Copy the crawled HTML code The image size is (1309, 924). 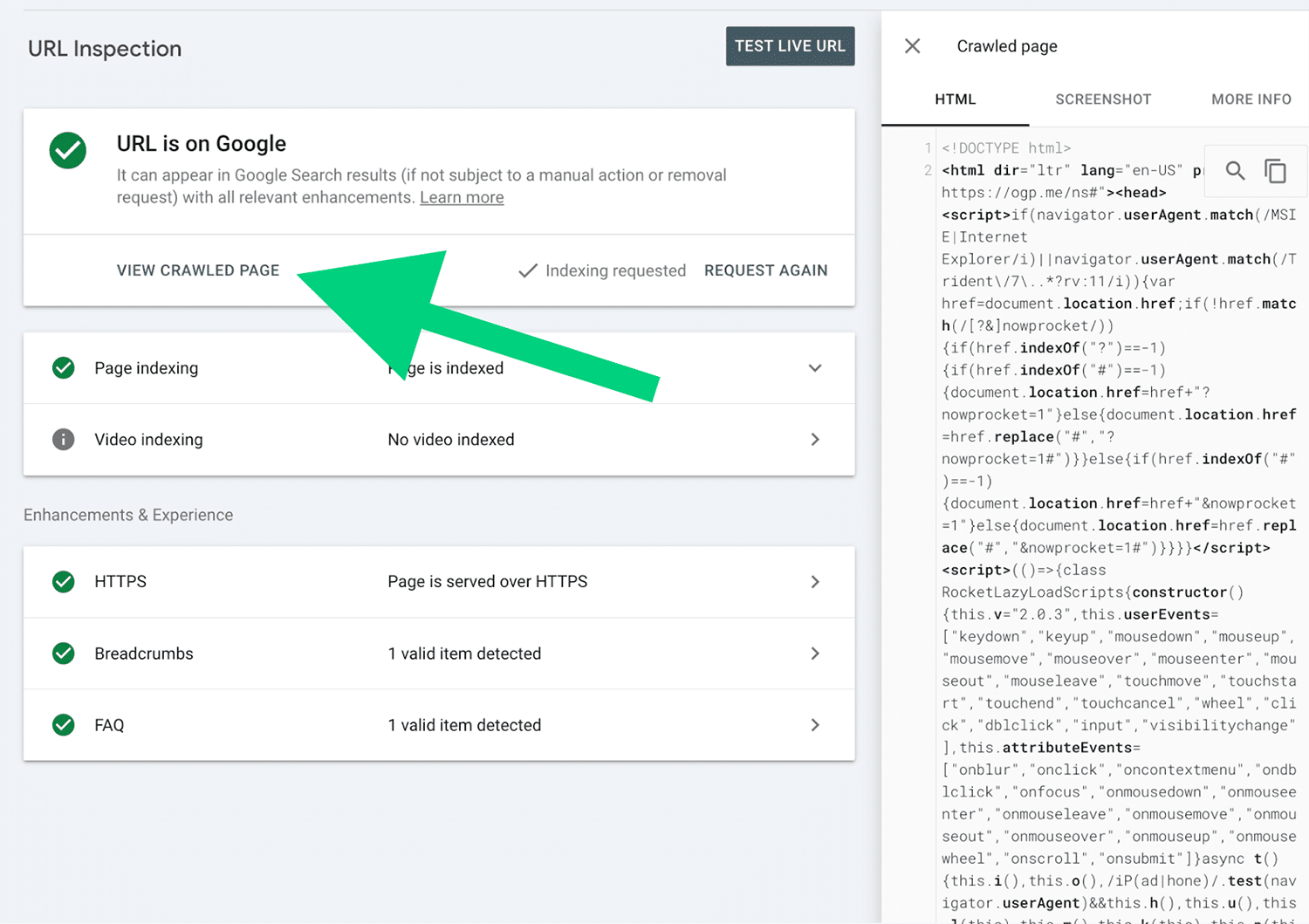tap(1275, 171)
